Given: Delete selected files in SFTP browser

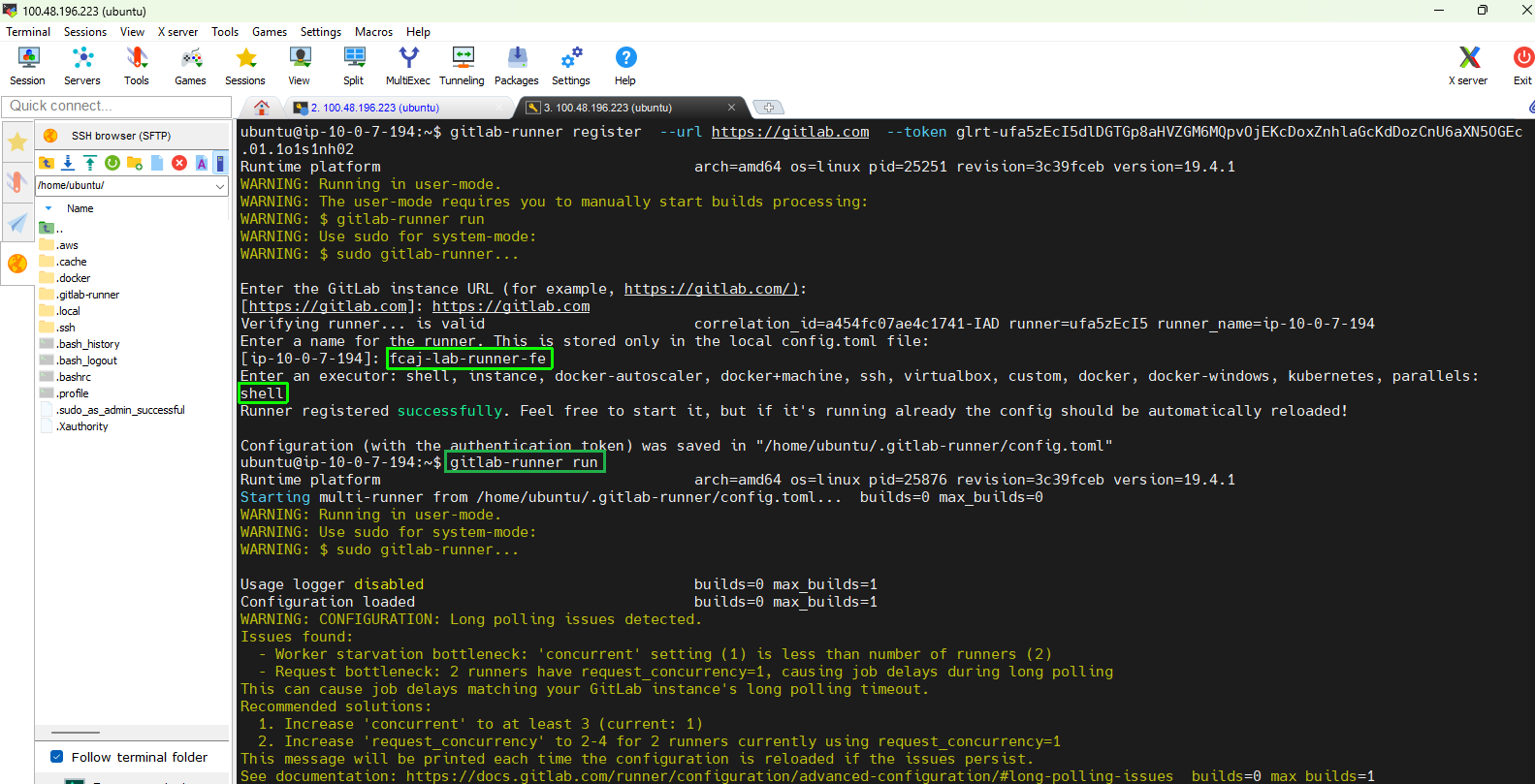Looking at the screenshot, I should coord(179,163).
